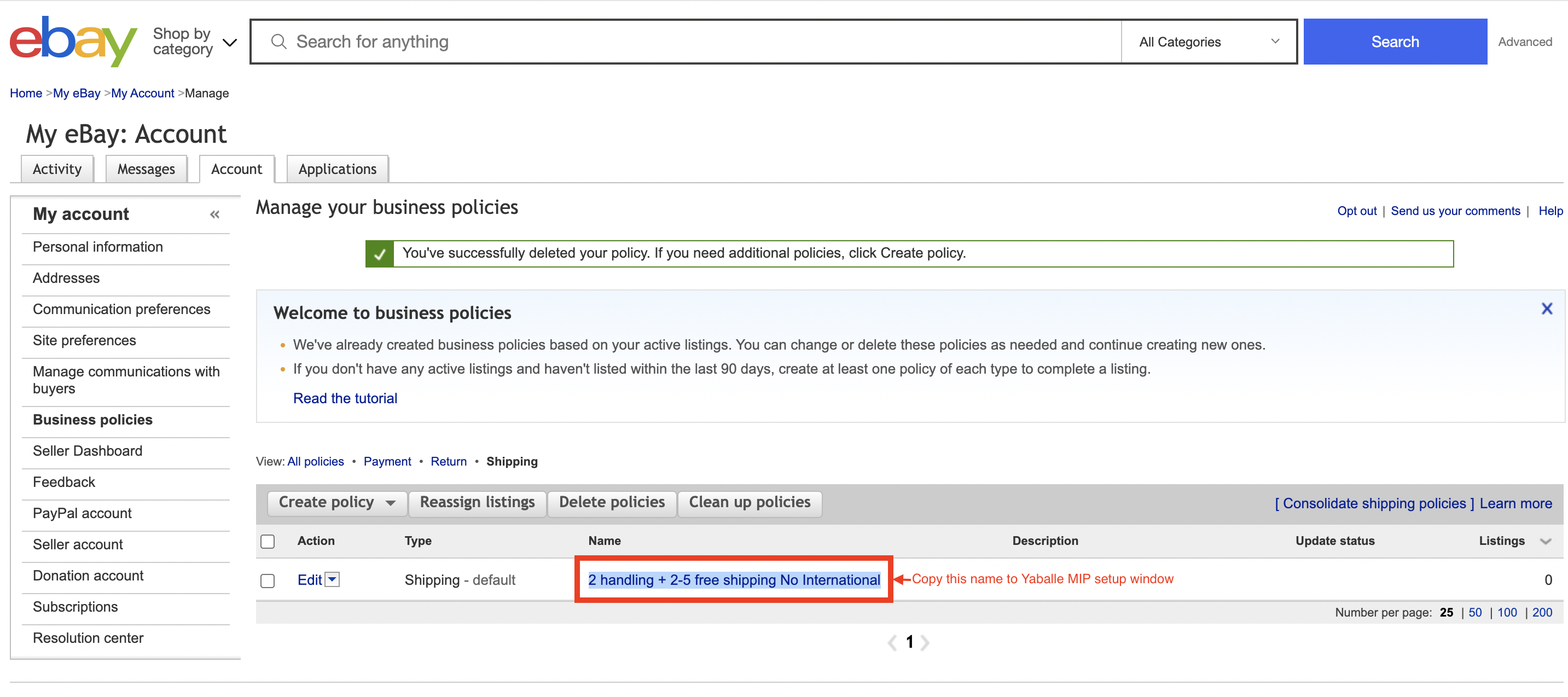Select the Account tab
The image size is (1568, 697).
[x=237, y=169]
